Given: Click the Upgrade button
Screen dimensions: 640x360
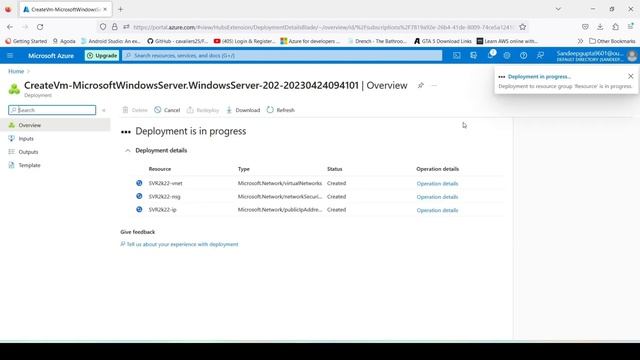Looking at the screenshot, I should (x=102, y=56).
